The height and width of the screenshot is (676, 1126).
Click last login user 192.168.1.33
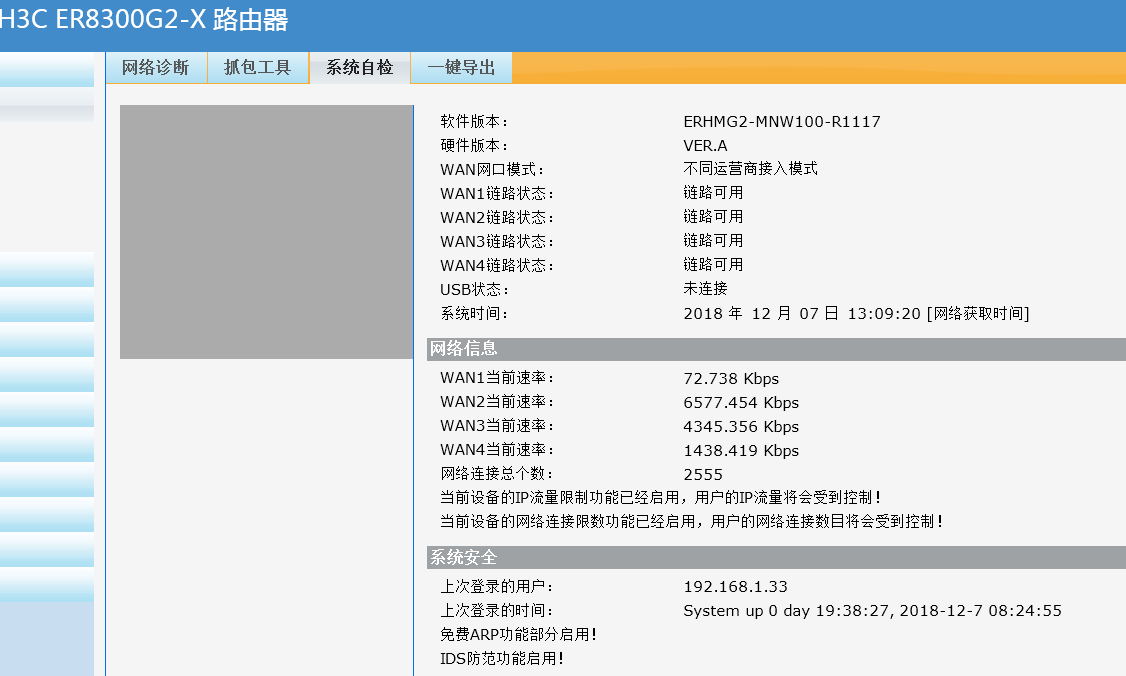pos(735,586)
